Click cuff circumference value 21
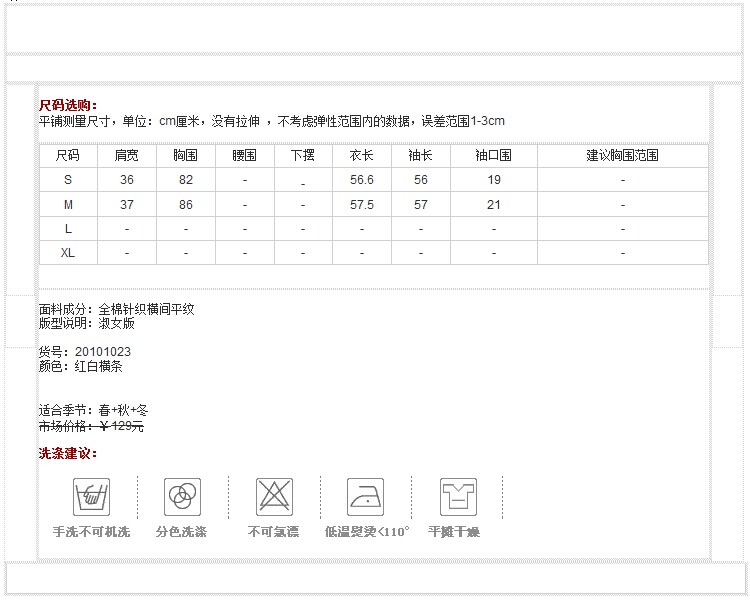This screenshot has width=750, height=604. [494, 205]
